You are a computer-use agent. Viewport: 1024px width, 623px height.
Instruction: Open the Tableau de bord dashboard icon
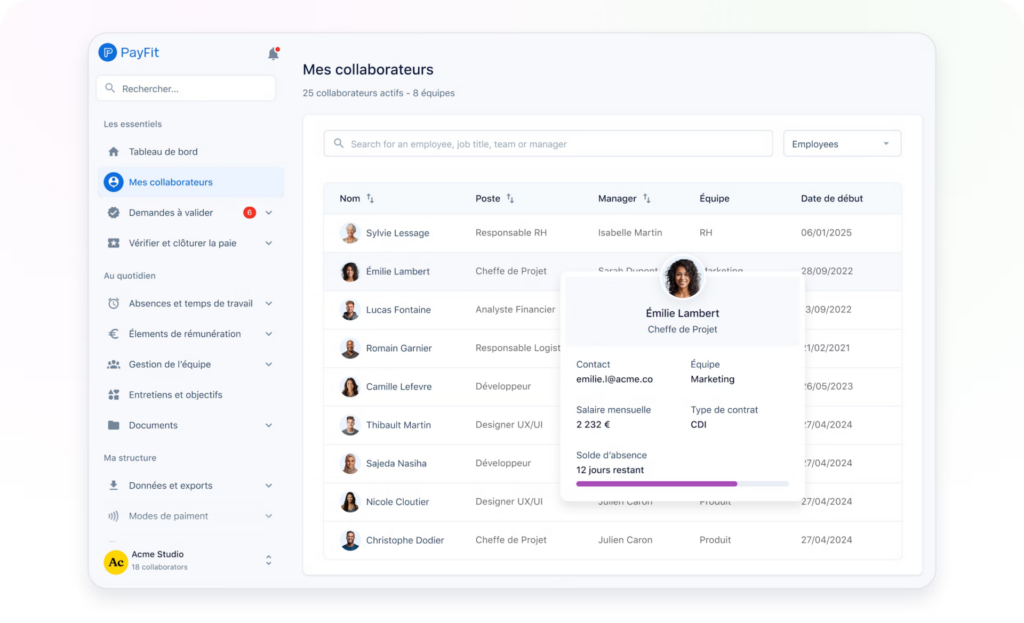click(x=112, y=152)
